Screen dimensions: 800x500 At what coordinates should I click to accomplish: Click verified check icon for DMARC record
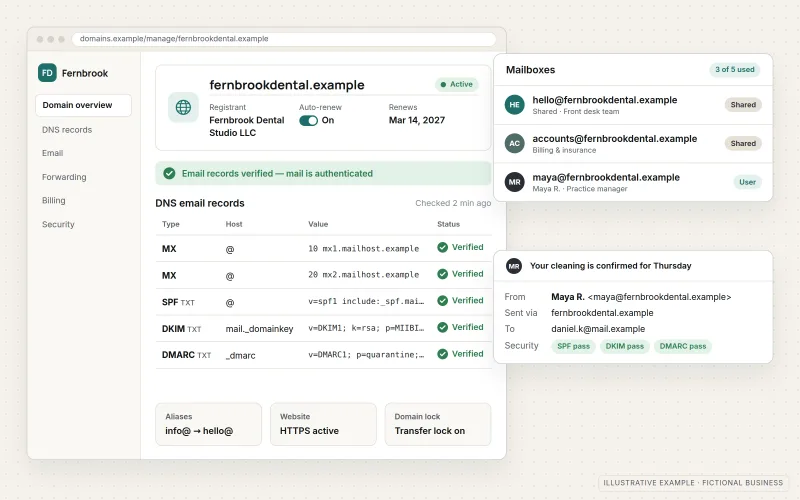442,354
